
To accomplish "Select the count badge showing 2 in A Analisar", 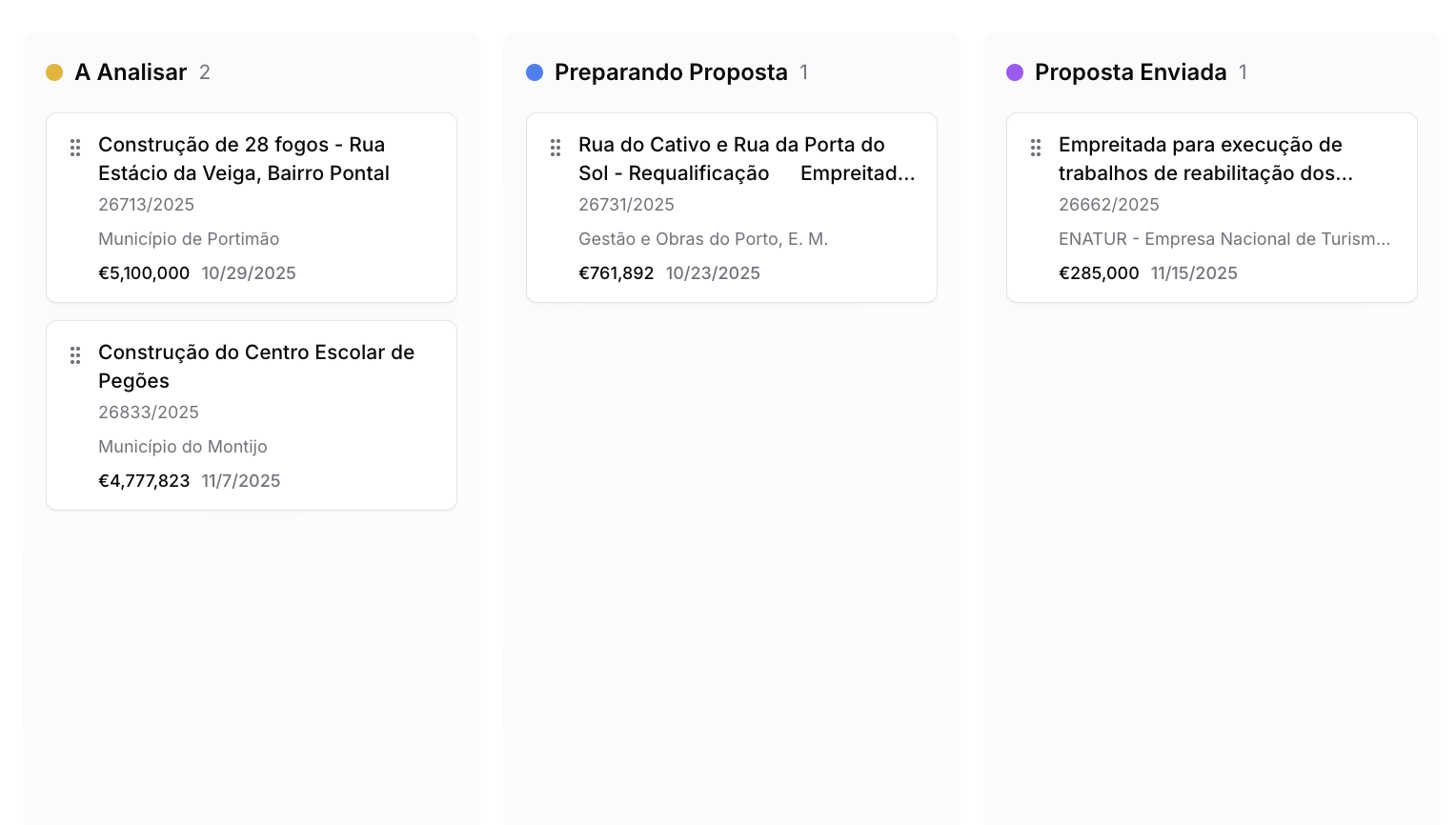I will point(205,71).
